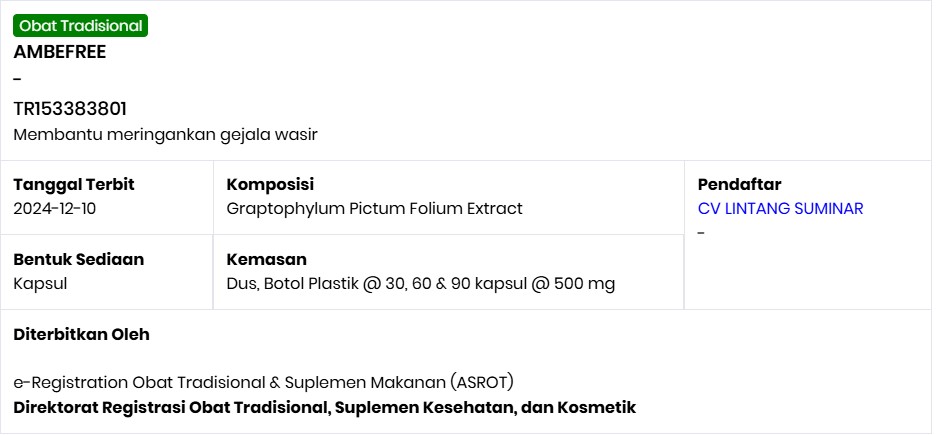Select Graptophylum Pictum Folium Extract text
This screenshot has width=937, height=435.
pyautogui.click(x=375, y=209)
